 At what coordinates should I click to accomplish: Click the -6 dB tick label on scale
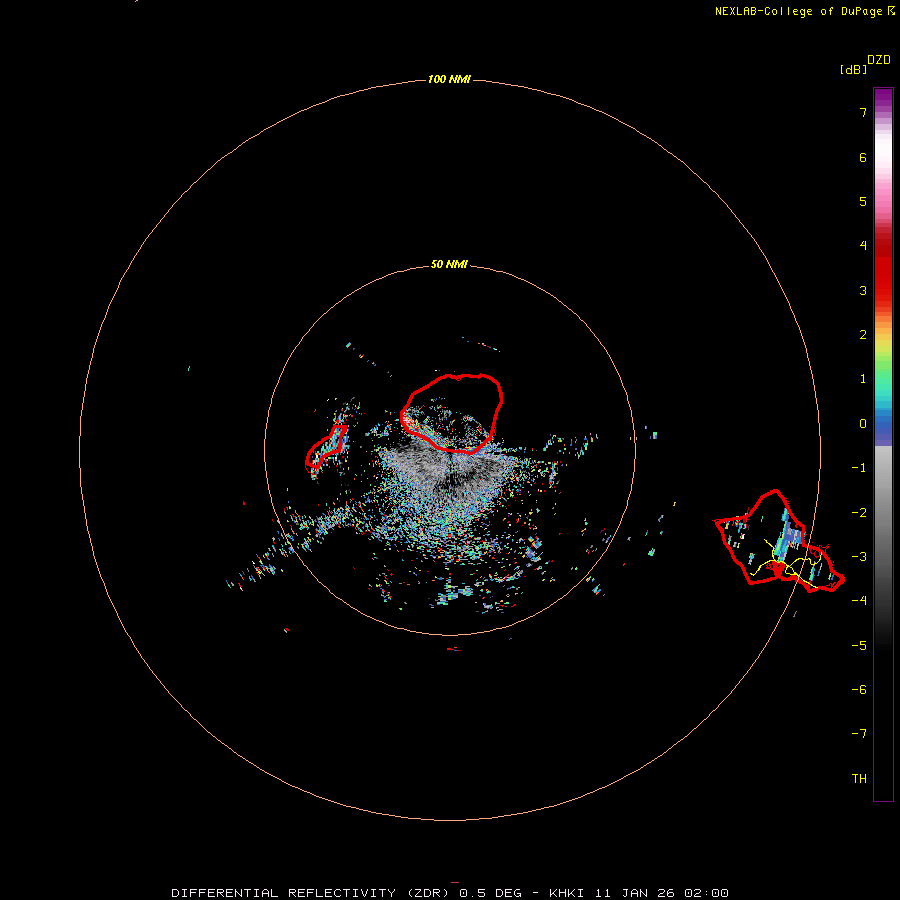pyautogui.click(x=859, y=690)
